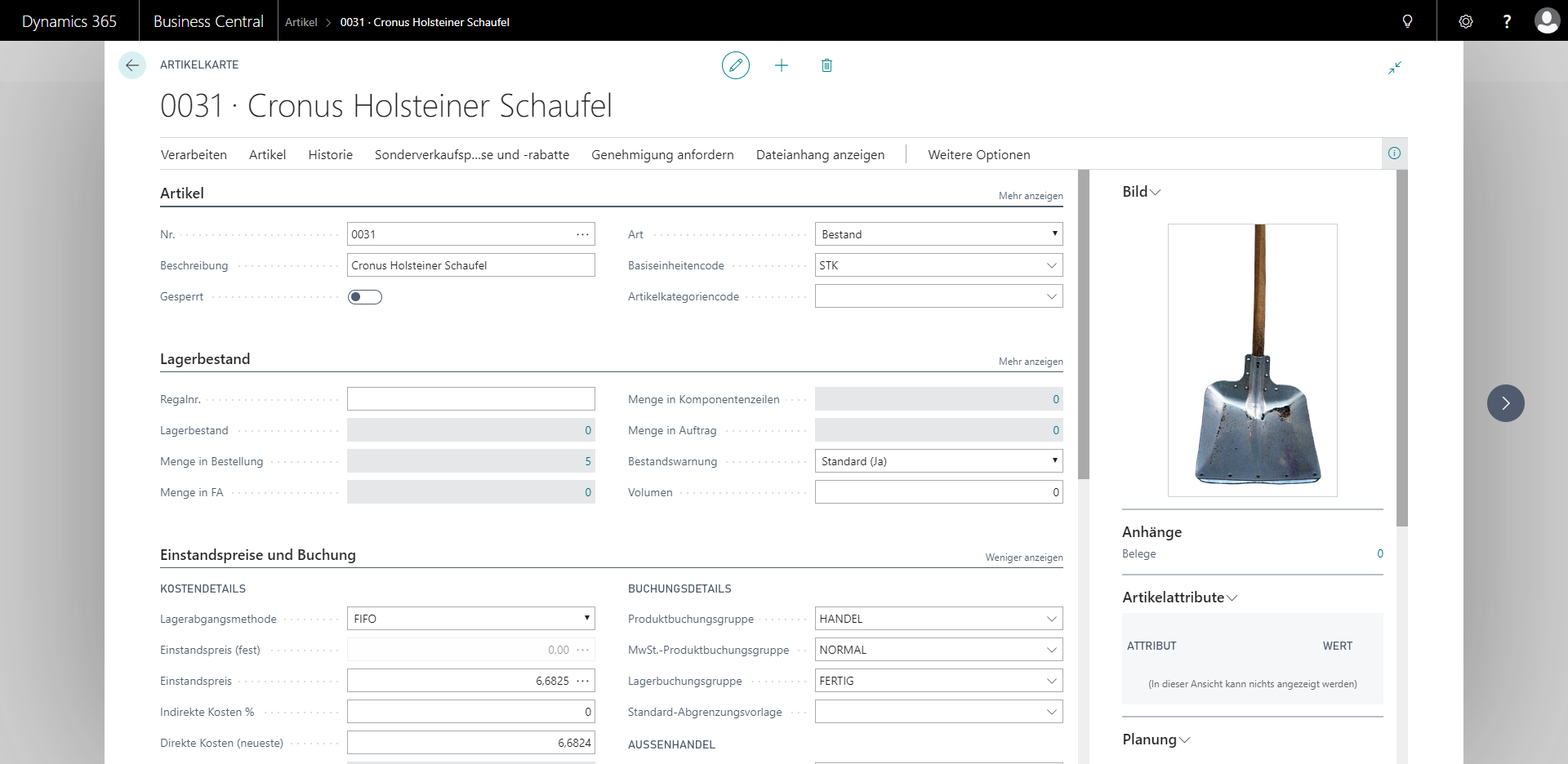Click Lagerbestand section heading
Image resolution: width=1568 pixels, height=764 pixels.
click(205, 359)
